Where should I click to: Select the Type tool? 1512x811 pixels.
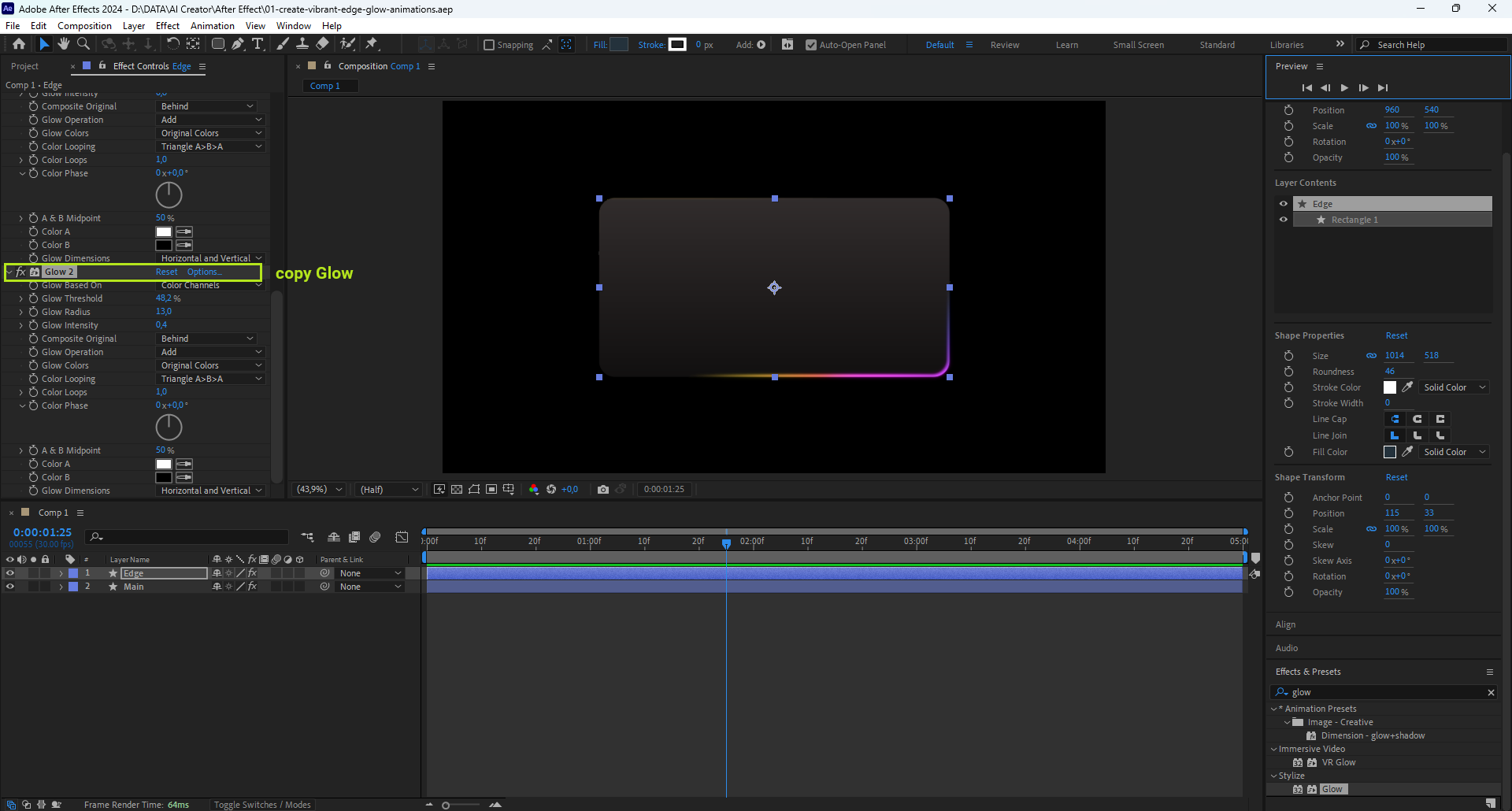point(258,44)
